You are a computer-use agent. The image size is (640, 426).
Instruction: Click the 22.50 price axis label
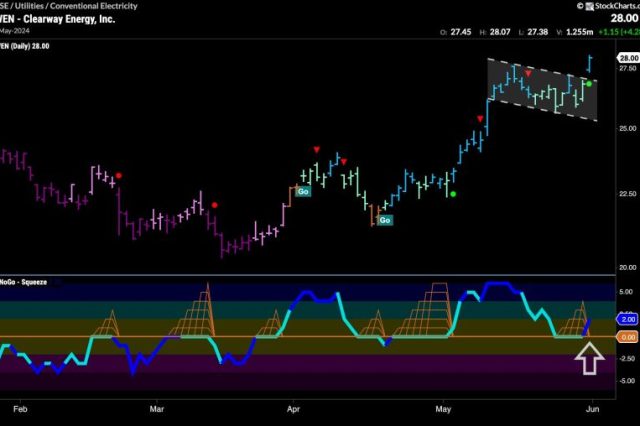628,193
